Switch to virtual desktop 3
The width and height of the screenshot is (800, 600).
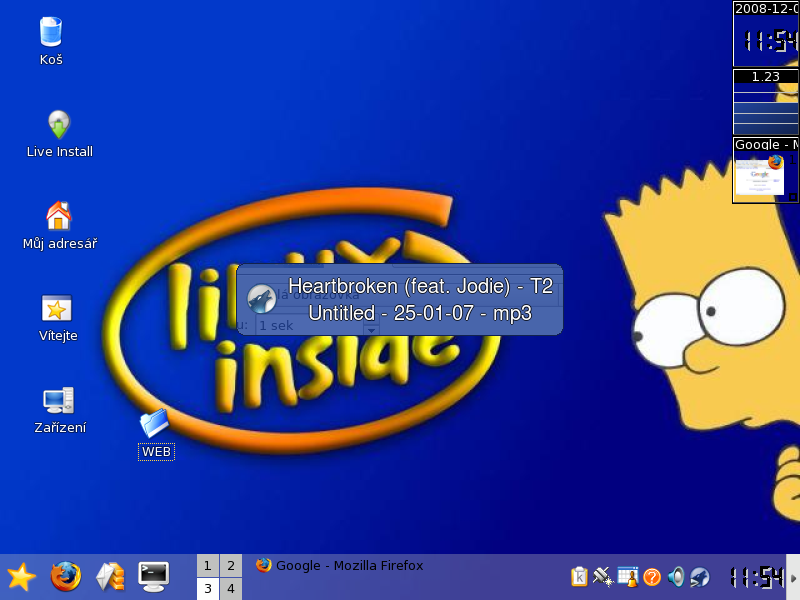pos(208,589)
